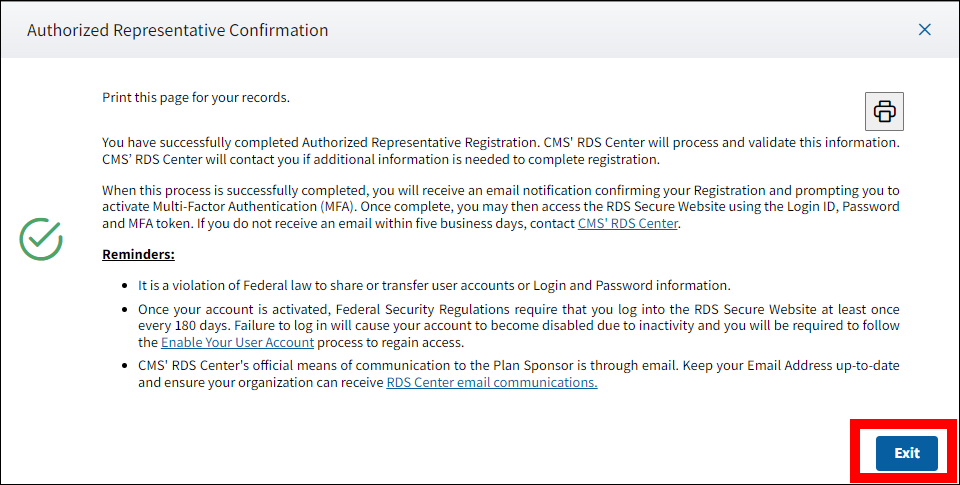Click the 'CMS' RDS Center will contact you' sentence
The width and height of the screenshot is (960, 485).
(380, 159)
